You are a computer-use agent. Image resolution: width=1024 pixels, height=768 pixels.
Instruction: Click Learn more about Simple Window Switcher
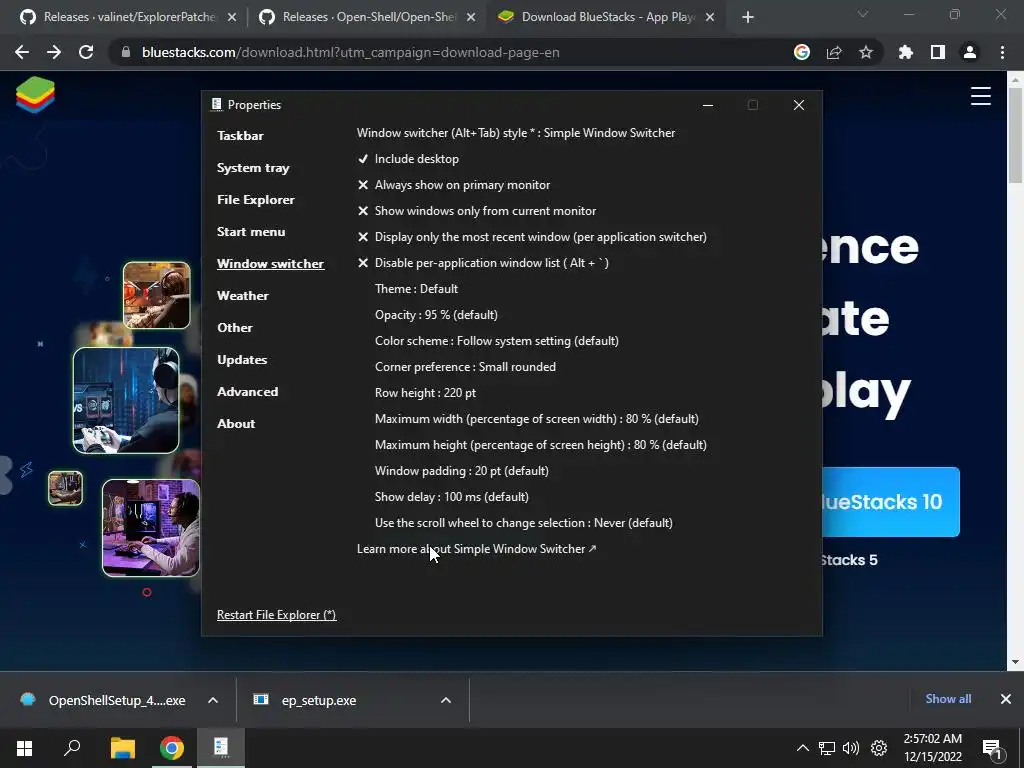click(x=477, y=549)
